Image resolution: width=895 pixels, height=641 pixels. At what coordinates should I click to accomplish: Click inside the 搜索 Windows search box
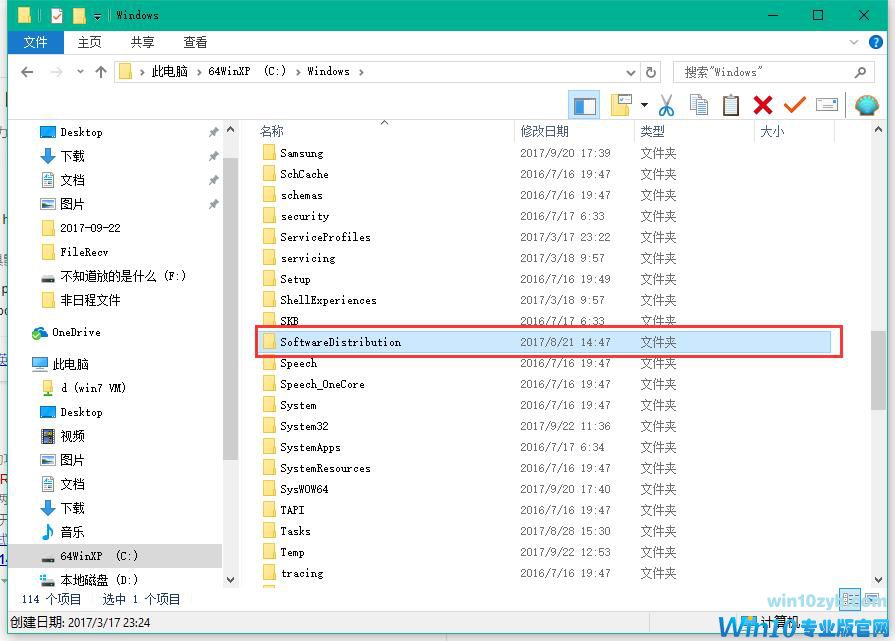tap(770, 72)
